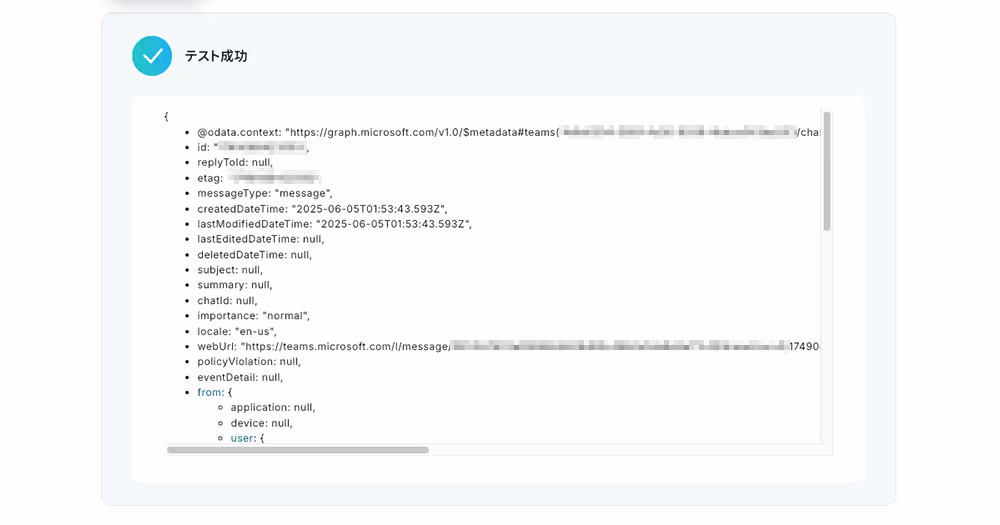Click the vertical scrollbar thumb of JSON panel
1000x525 pixels.
827,171
